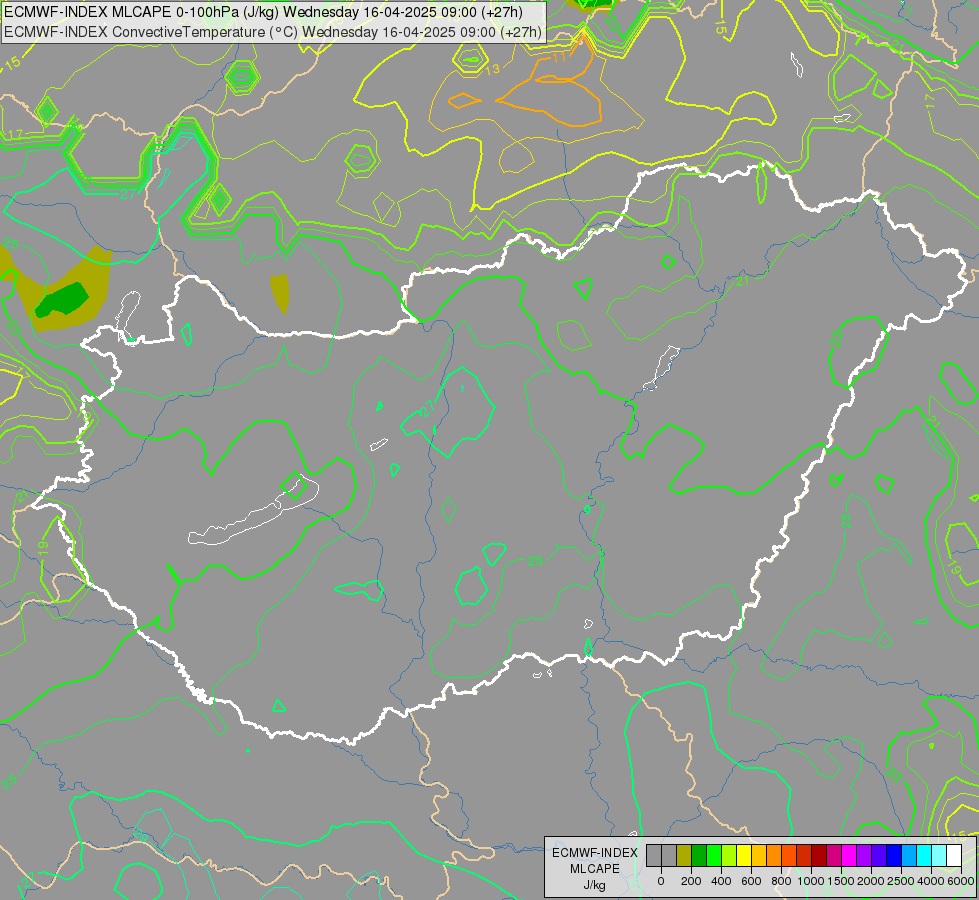Viewport: 979px width, 900px height.
Task: Select the dark red maroon legend swatch
Action: [x=819, y=855]
